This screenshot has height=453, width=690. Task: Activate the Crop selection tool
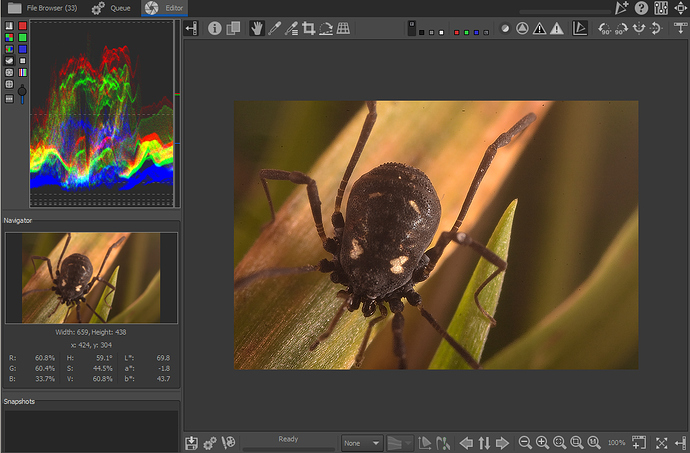tap(308, 29)
